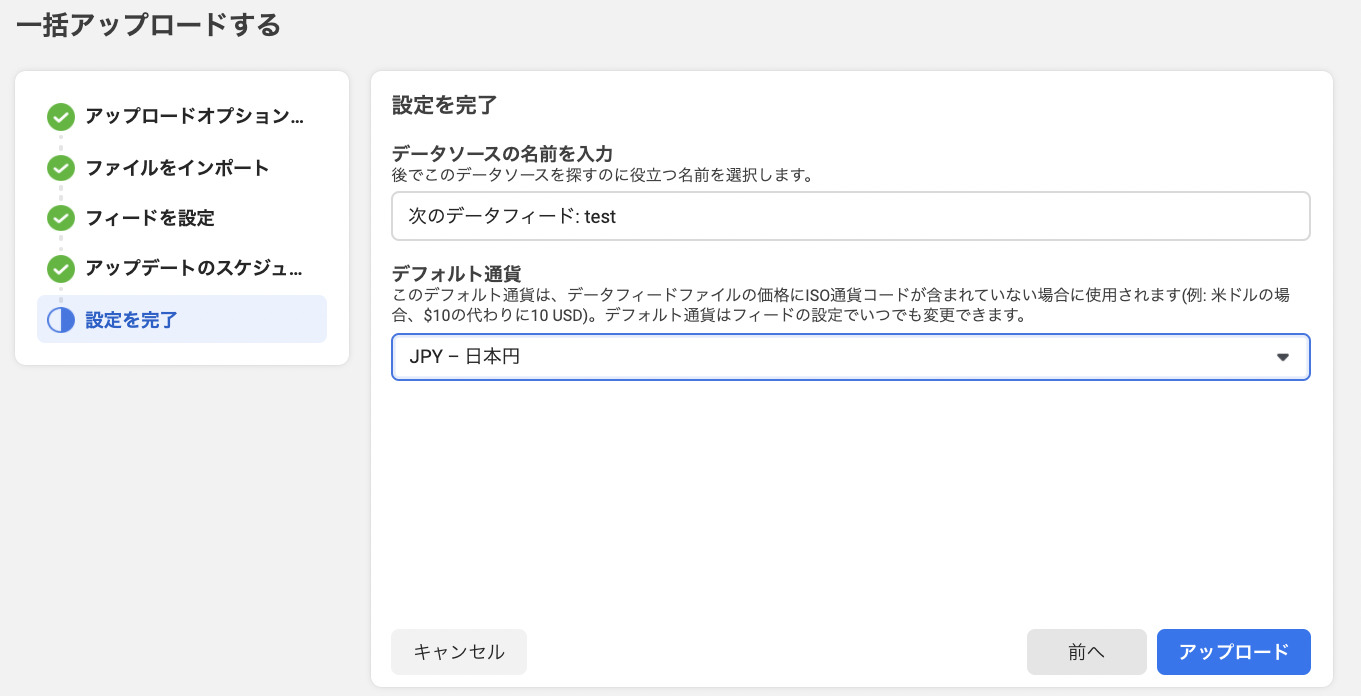Click green checkmark icon beside アップロードオプション step

tap(61, 117)
